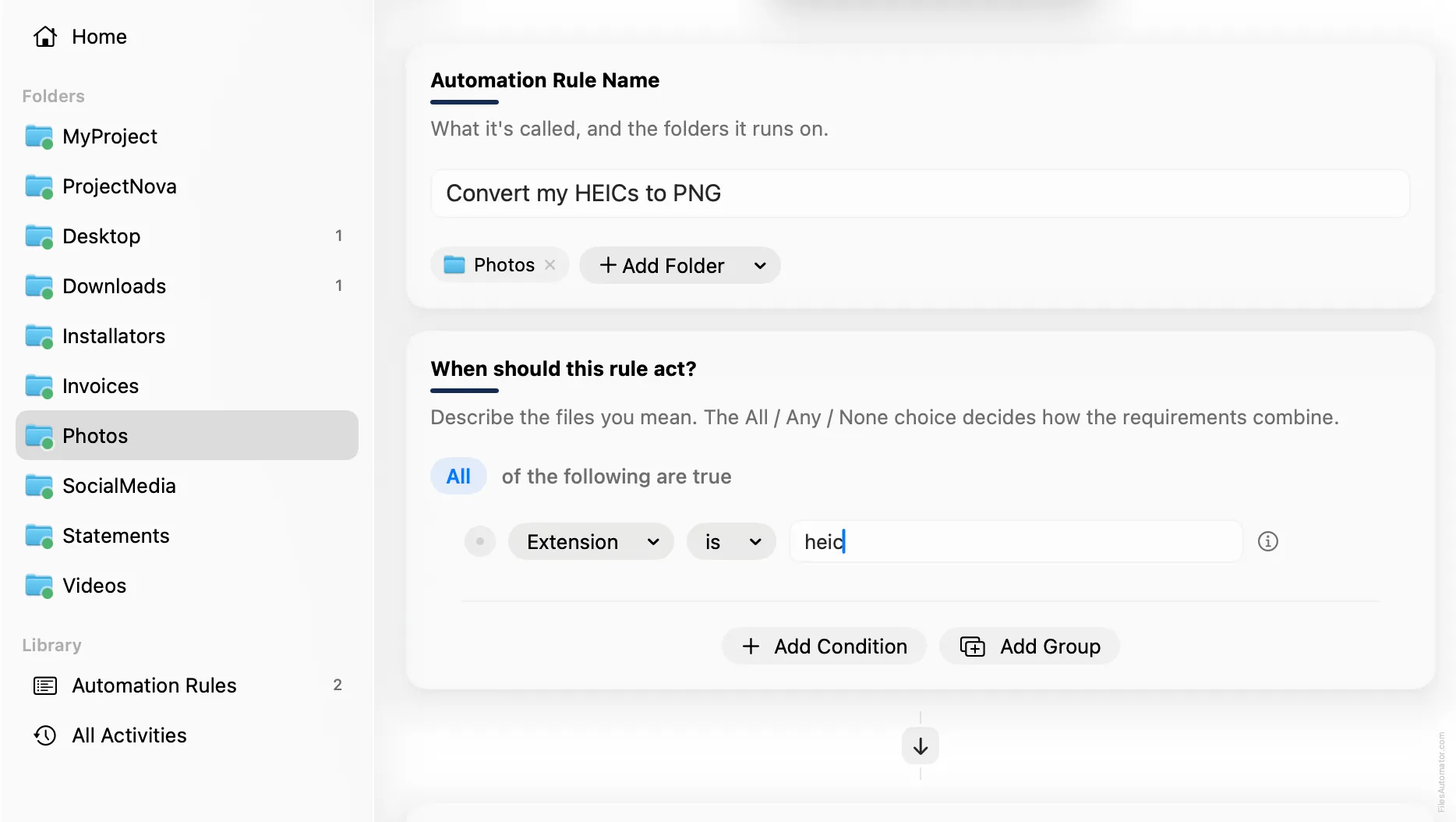The height and width of the screenshot is (822, 1456).
Task: Click the SocialMedia folder icon
Action: point(39,487)
